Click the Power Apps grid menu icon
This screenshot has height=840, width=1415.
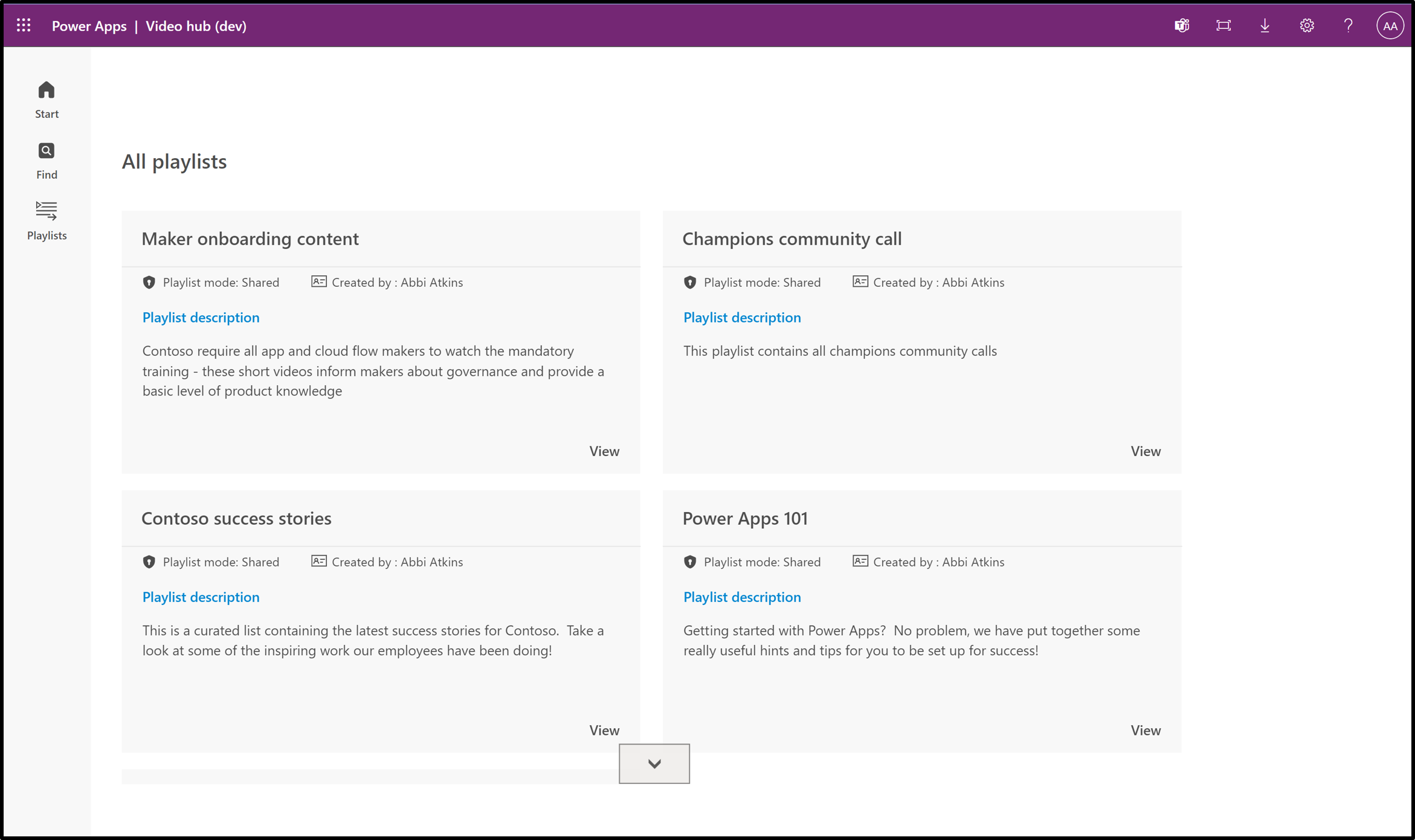[24, 24]
